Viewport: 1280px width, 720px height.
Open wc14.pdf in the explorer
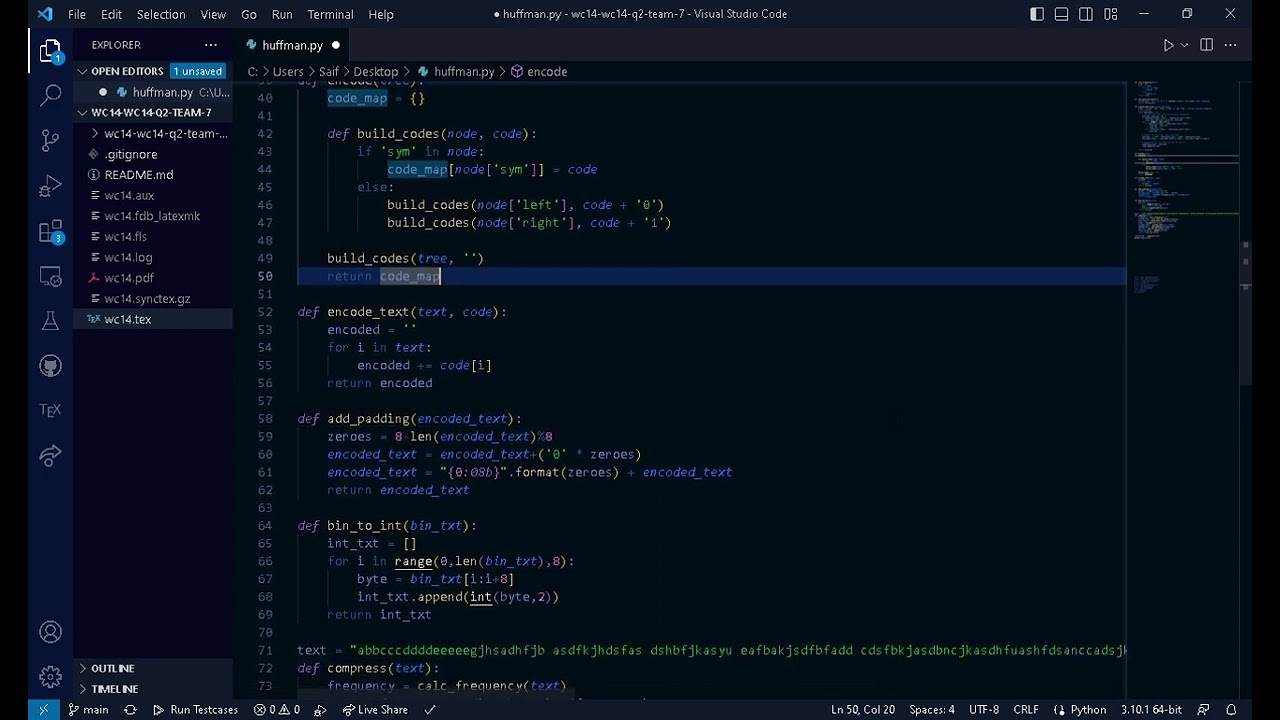[x=129, y=278]
